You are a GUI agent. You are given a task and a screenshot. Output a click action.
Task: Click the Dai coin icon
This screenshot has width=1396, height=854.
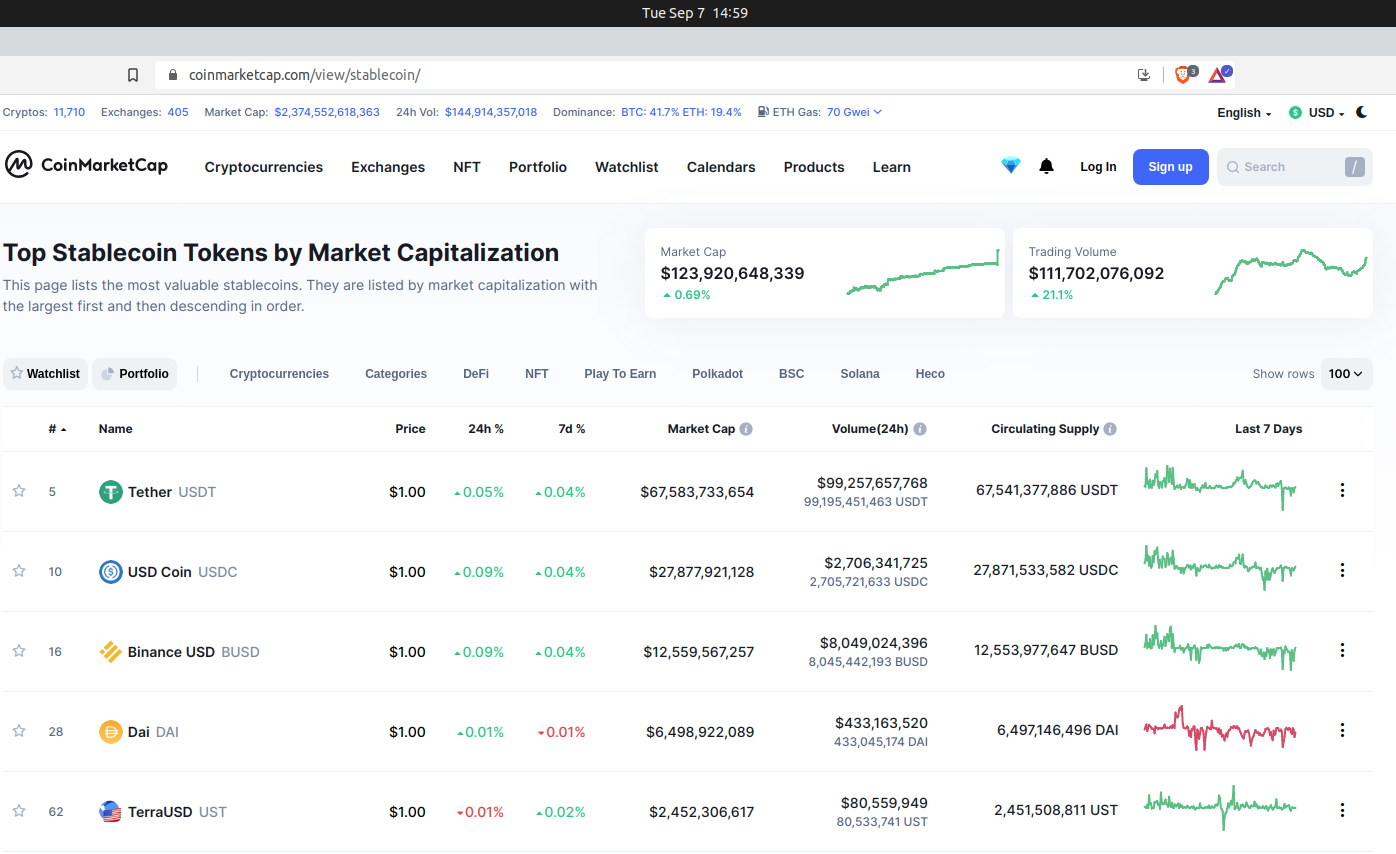click(x=111, y=732)
